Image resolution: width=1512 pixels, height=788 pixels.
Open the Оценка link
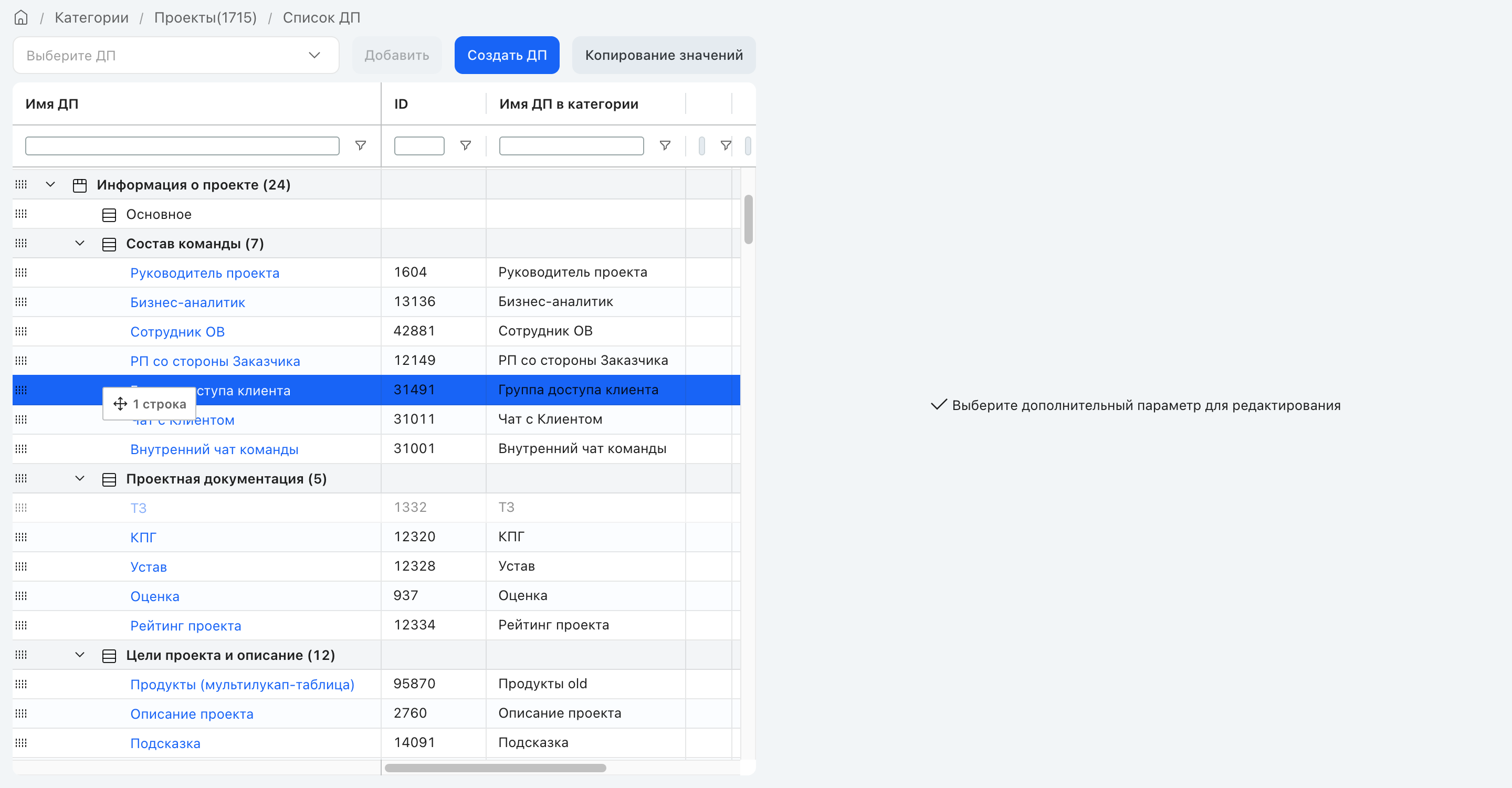(155, 596)
